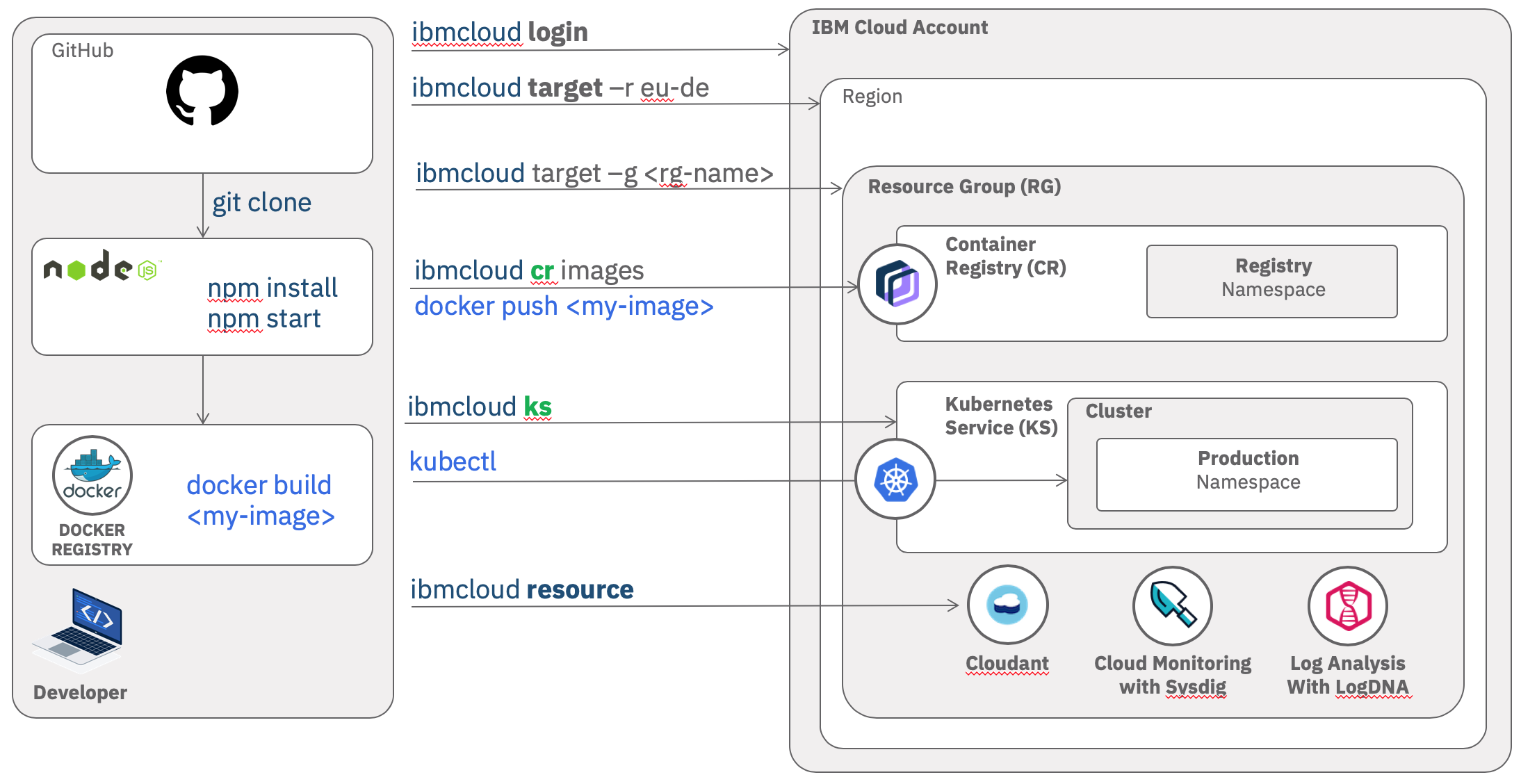The height and width of the screenshot is (784, 1521).
Task: Click the 'kubectl' command text
Action: click(453, 462)
